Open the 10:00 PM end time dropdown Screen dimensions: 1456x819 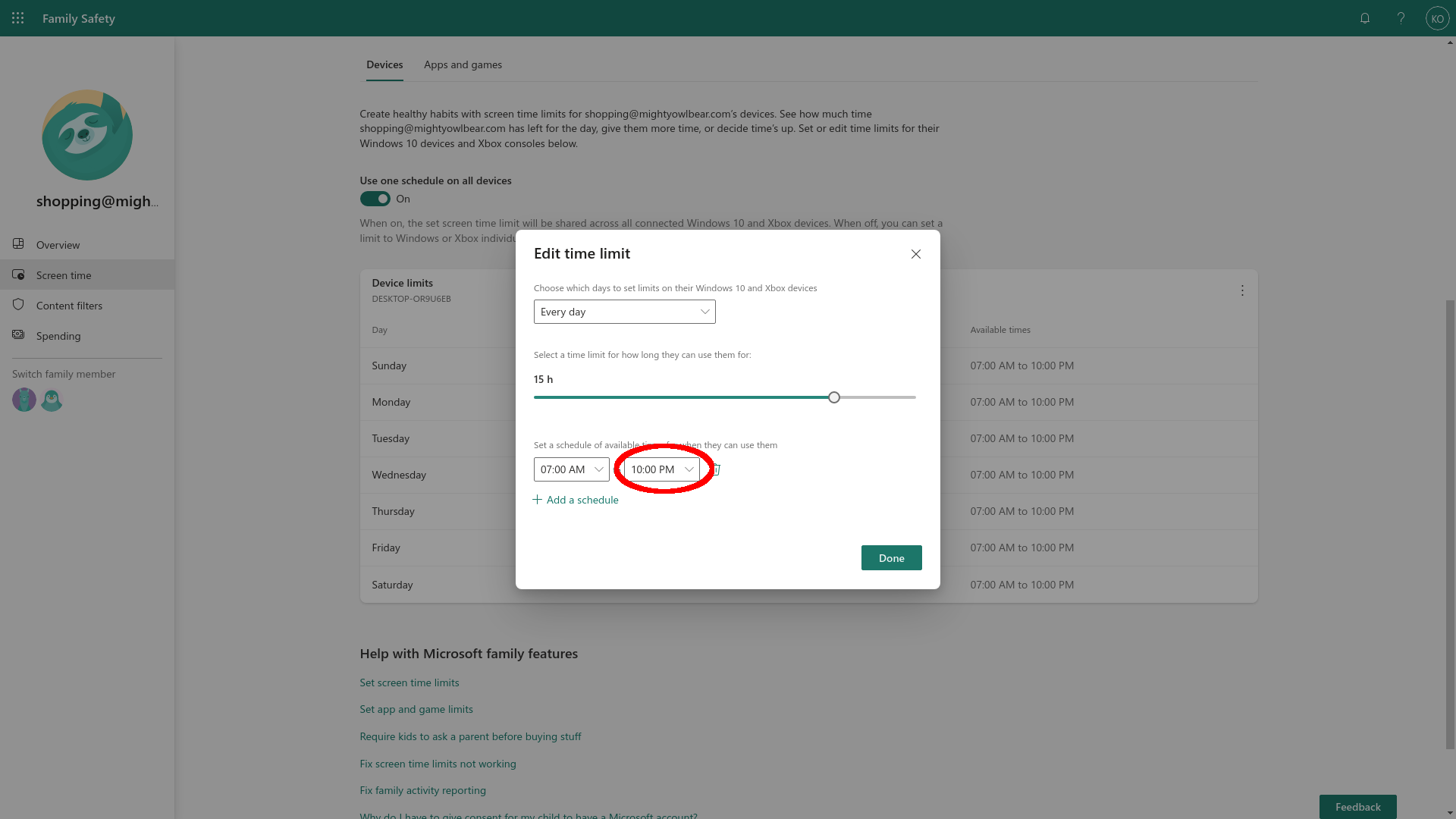point(662,469)
